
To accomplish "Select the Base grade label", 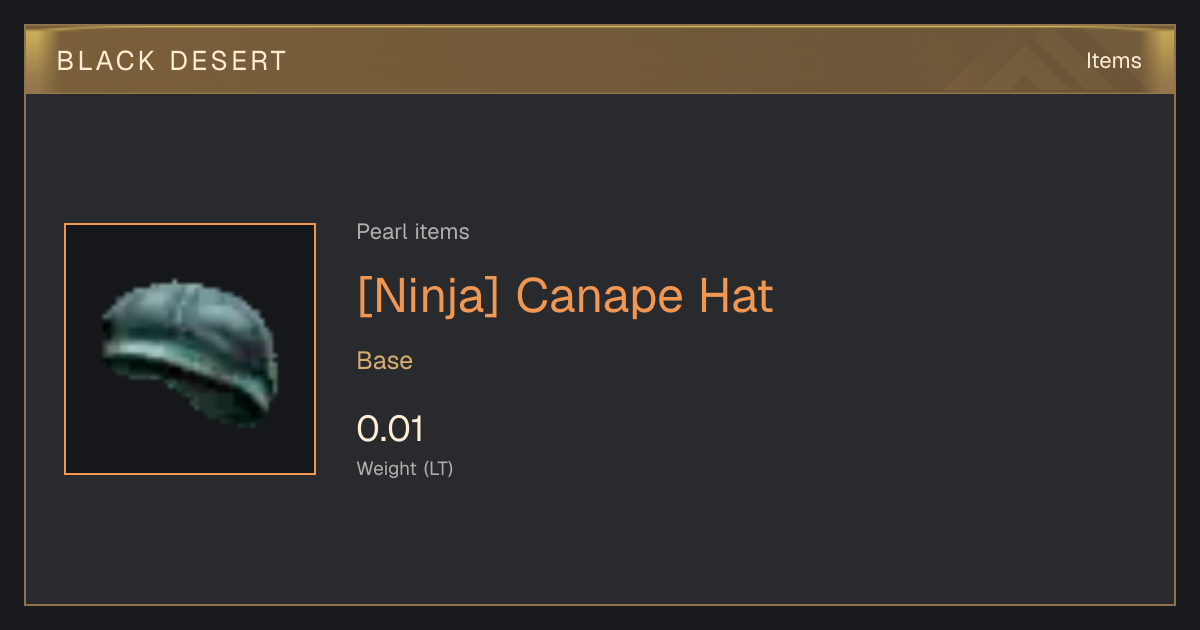I will tap(385, 361).
